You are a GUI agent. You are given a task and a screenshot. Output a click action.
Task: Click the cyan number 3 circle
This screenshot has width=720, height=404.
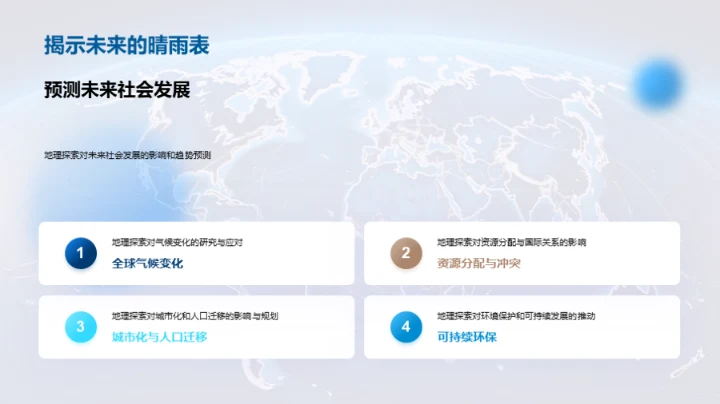(80, 326)
